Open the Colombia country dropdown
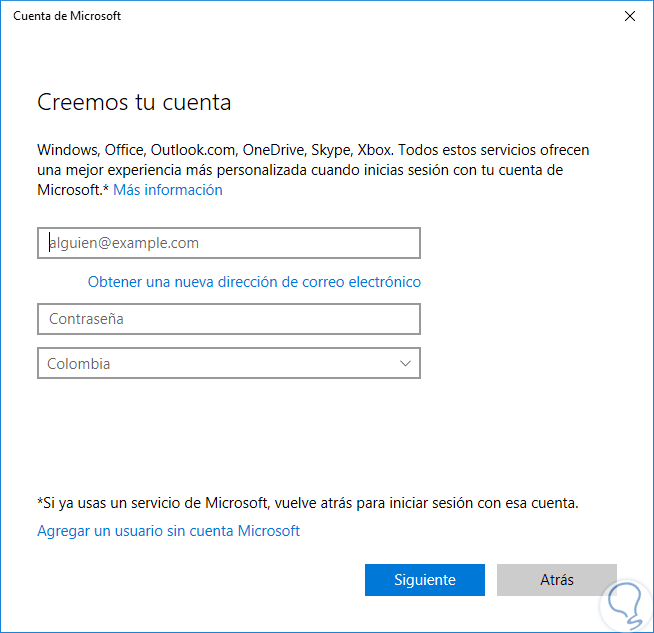Viewport: 654px width, 633px height. (x=229, y=364)
